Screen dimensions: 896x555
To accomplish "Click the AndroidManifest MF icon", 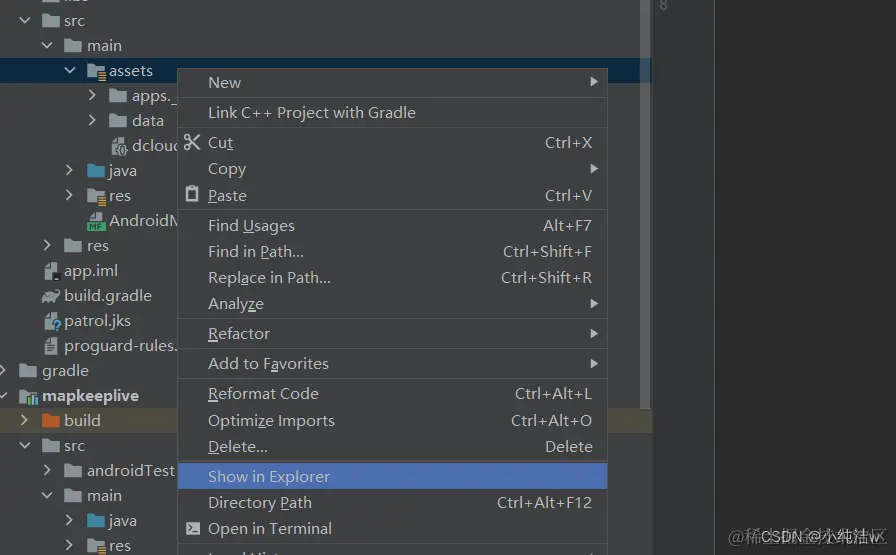I will [96, 221].
